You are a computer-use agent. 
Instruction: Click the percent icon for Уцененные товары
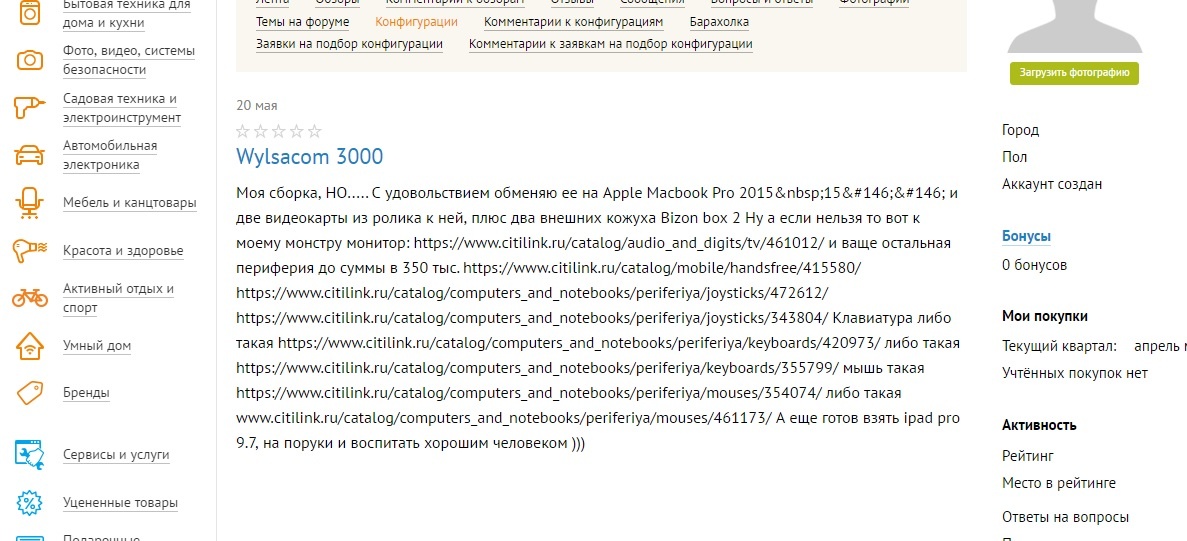point(30,502)
